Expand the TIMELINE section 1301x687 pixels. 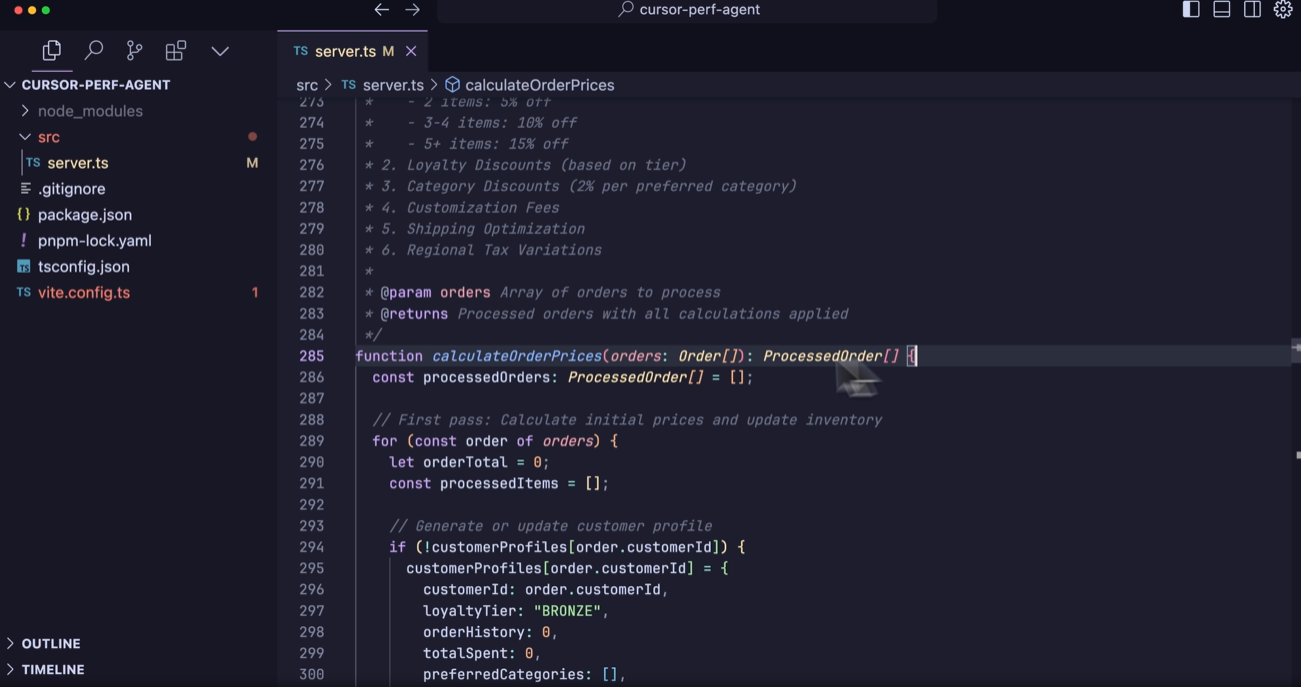pos(46,669)
